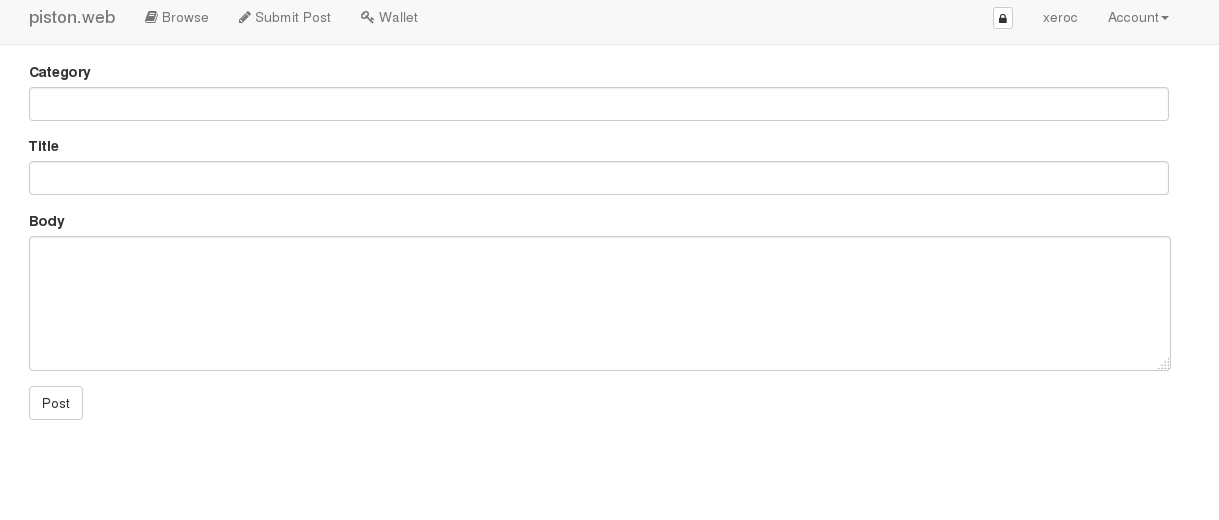
Task: Click the Category field label
Action: (60, 72)
